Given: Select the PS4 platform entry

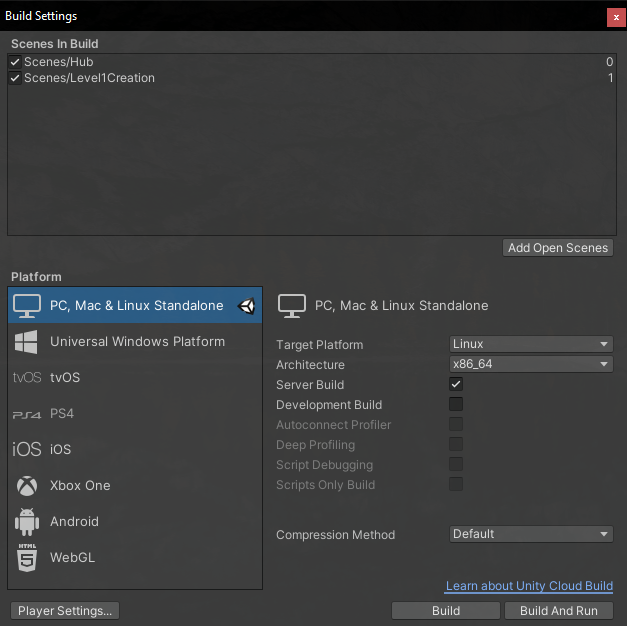Looking at the screenshot, I should click(135, 414).
